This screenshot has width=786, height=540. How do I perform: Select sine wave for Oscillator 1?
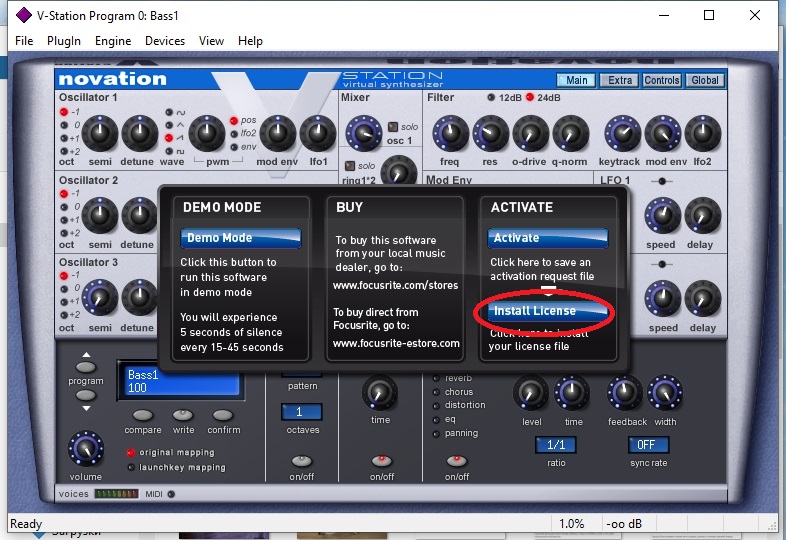169,112
